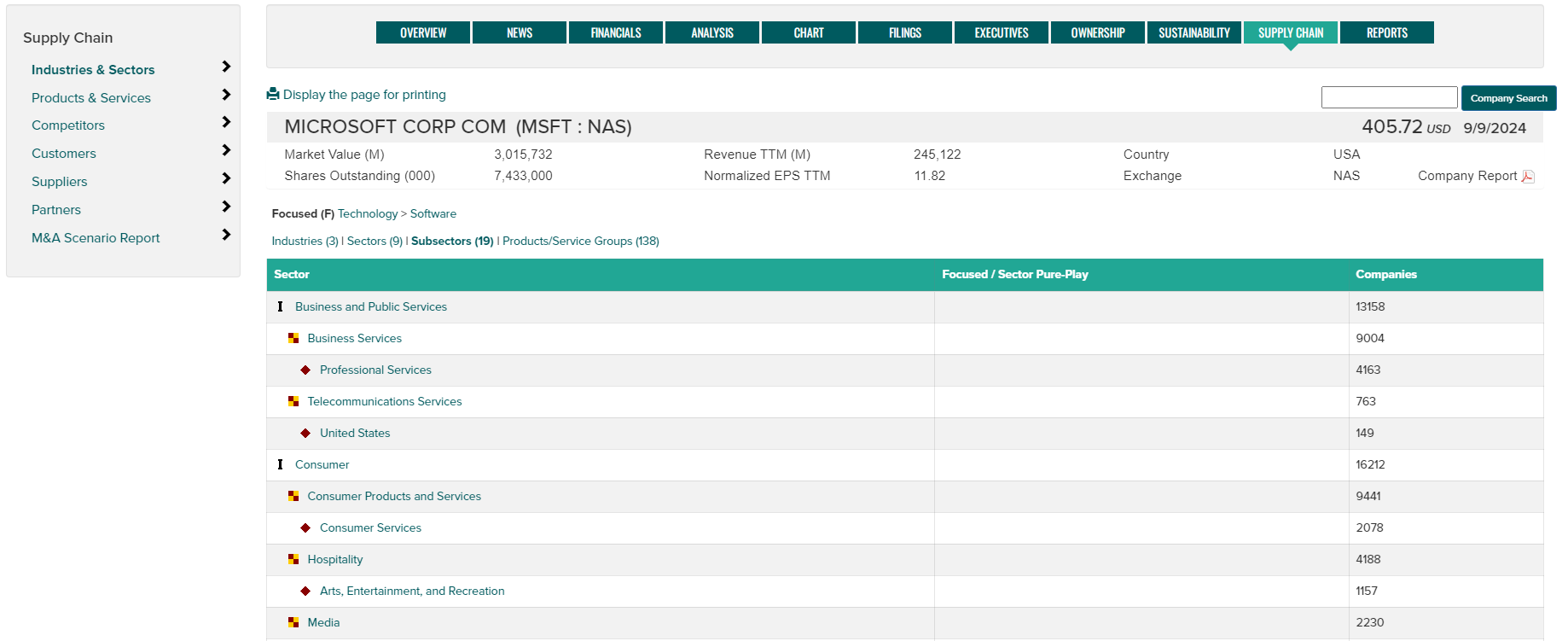Select the Supply Chain tab
Screen dimensions: 1568x641
[x=1291, y=32]
